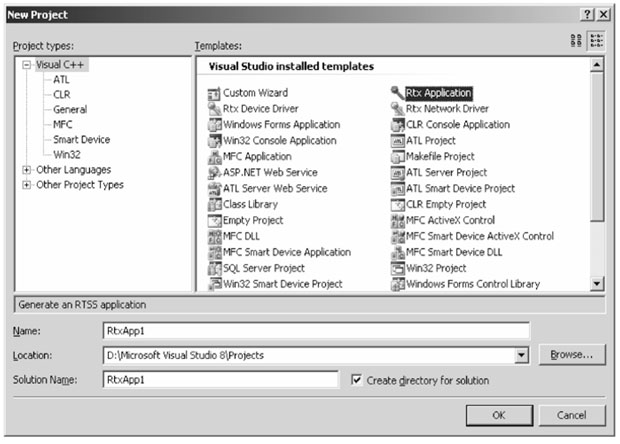Pick the ASP.NET Web Service icon

click(x=214, y=173)
